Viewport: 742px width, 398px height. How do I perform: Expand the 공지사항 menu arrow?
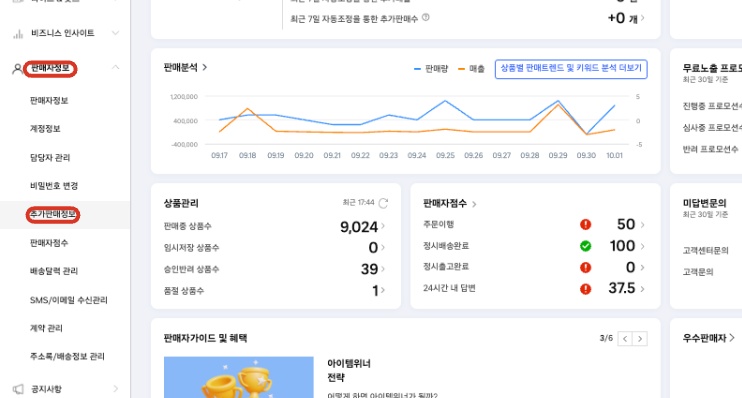pos(116,389)
